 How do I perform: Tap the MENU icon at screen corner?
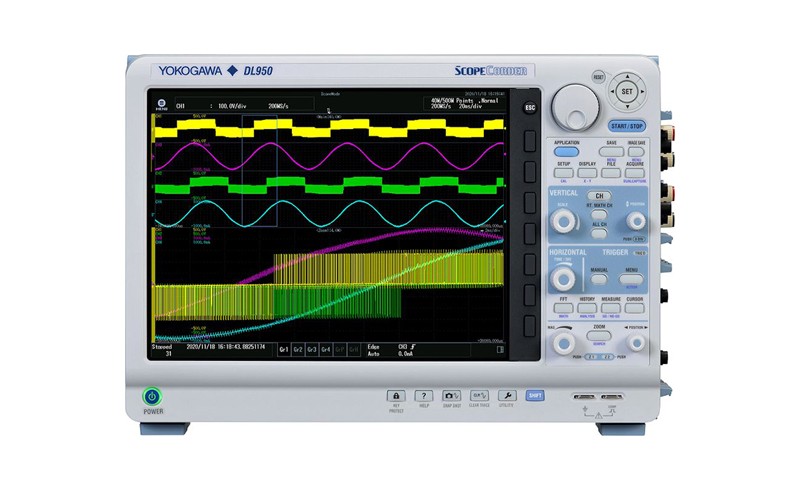[162, 105]
